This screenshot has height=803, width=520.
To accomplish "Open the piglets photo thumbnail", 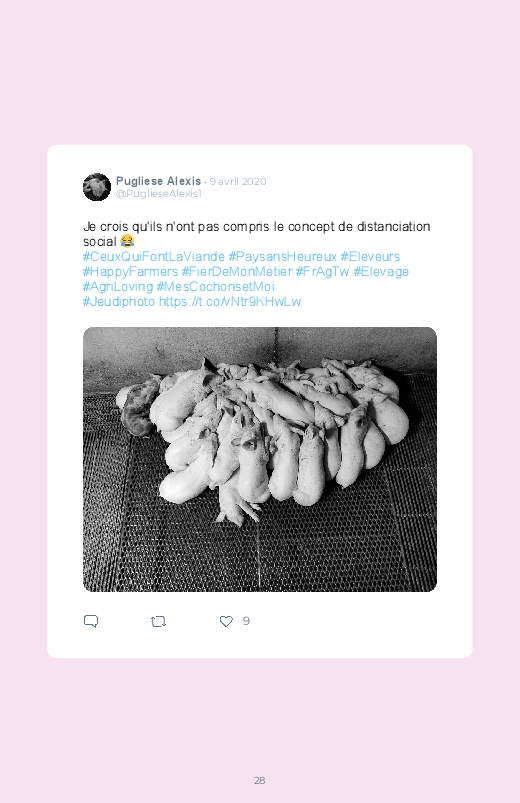I will (260, 459).
